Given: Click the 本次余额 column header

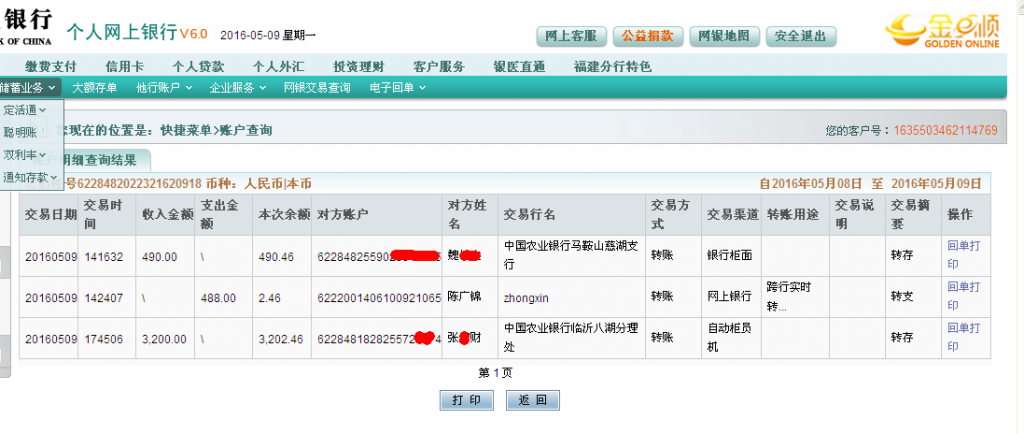Looking at the screenshot, I should coord(283,215).
